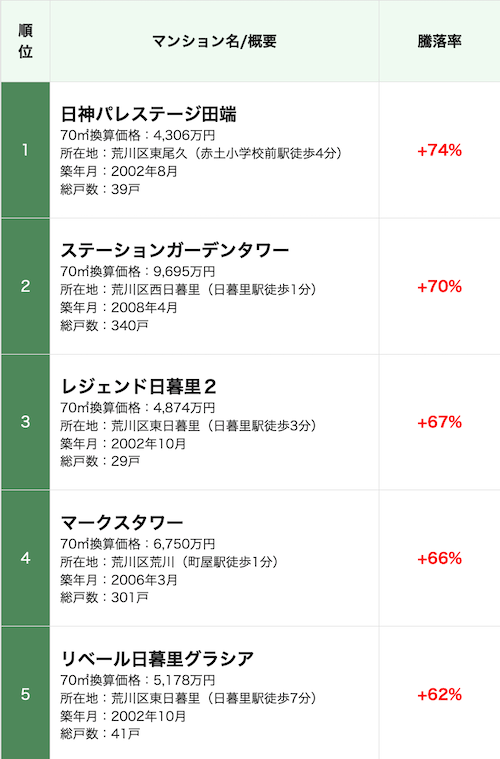Select rank 5 green cell
This screenshot has height=759, width=500.
click(25, 694)
